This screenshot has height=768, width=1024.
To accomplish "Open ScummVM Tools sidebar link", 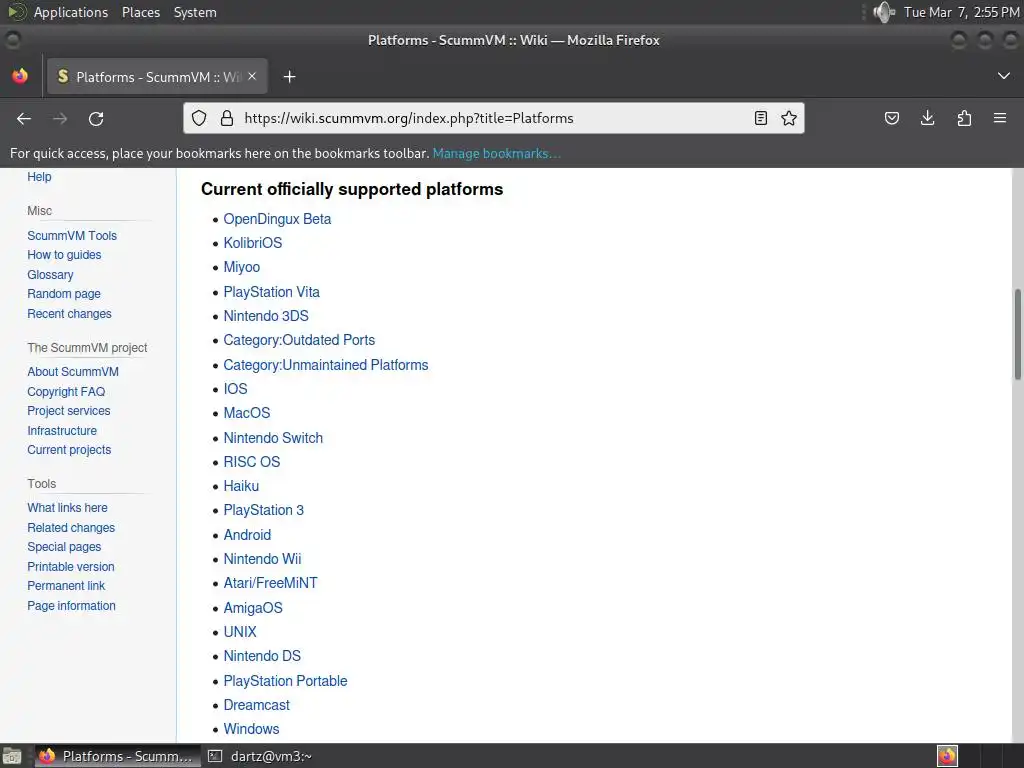I will (72, 236).
